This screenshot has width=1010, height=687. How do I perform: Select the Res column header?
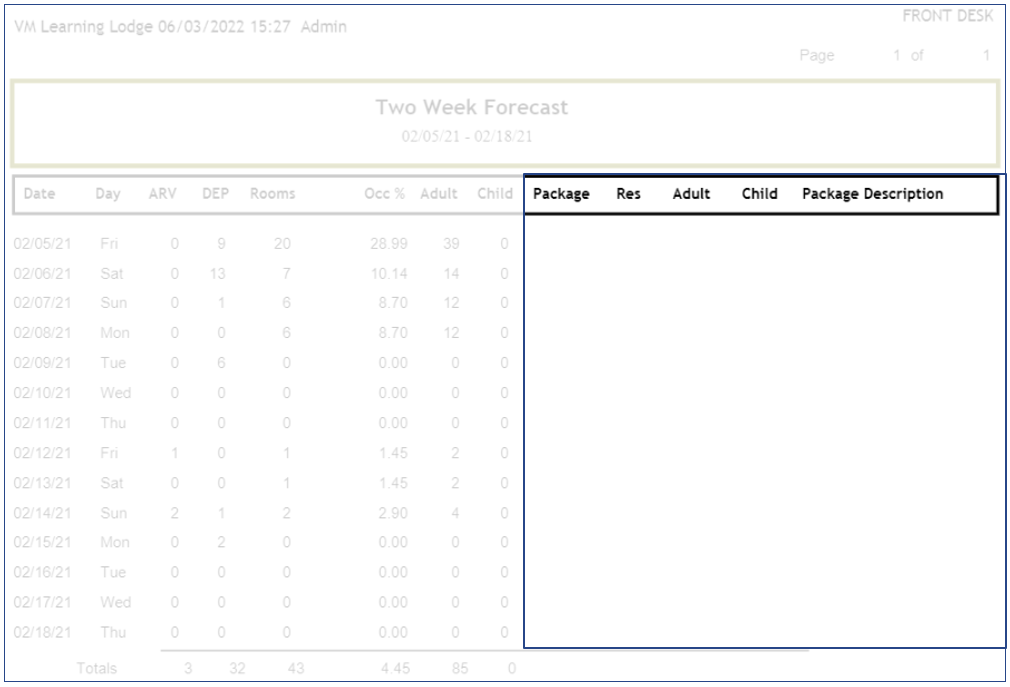(628, 194)
